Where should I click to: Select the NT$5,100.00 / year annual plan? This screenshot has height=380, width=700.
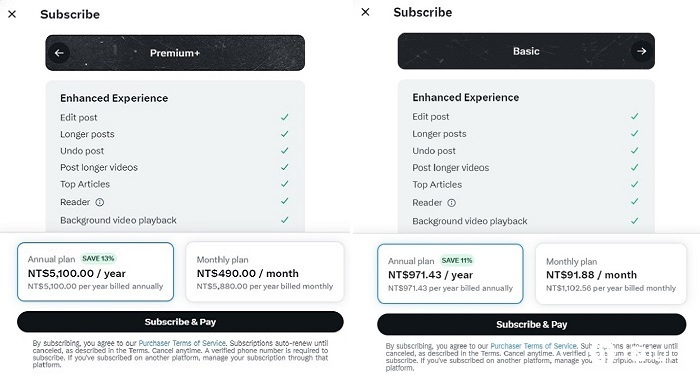pyautogui.click(x=96, y=272)
